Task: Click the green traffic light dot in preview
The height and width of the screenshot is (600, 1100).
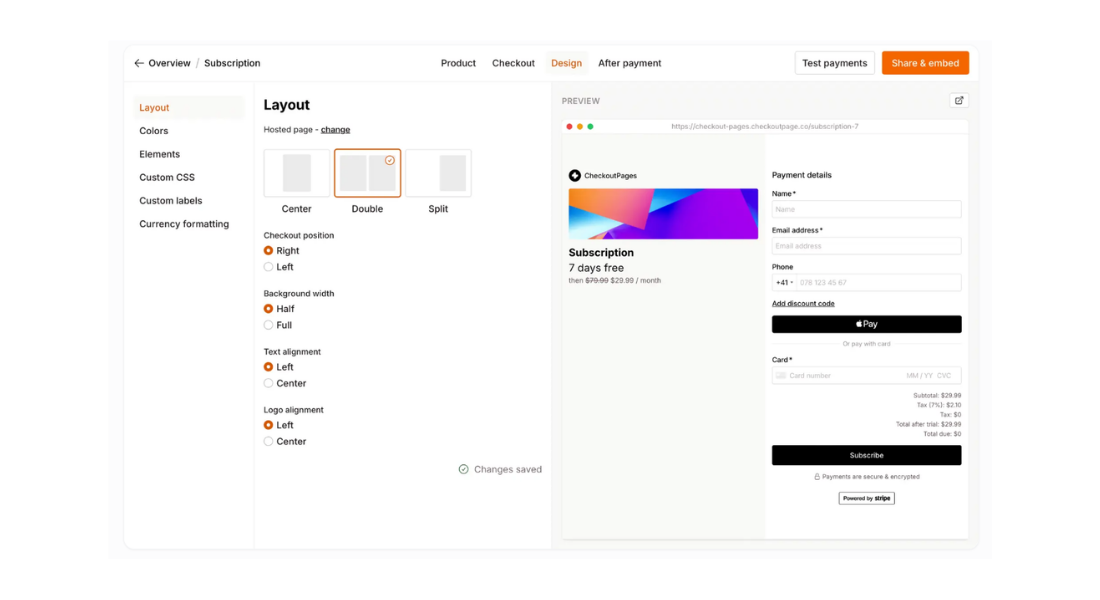Action: tap(592, 127)
